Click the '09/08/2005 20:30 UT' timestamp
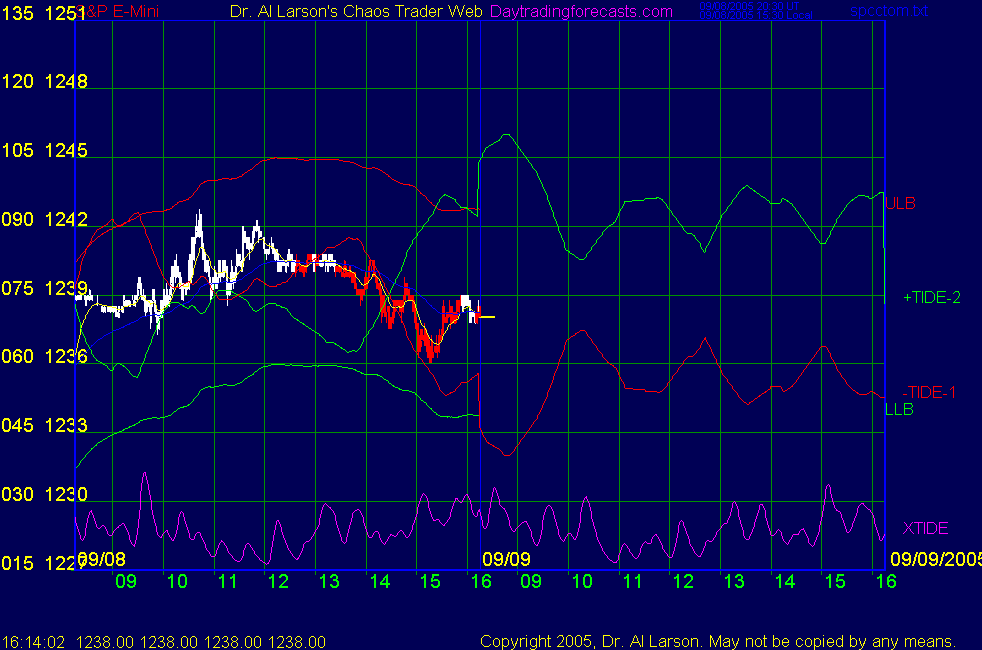This screenshot has width=982, height=650. tap(750, 6)
